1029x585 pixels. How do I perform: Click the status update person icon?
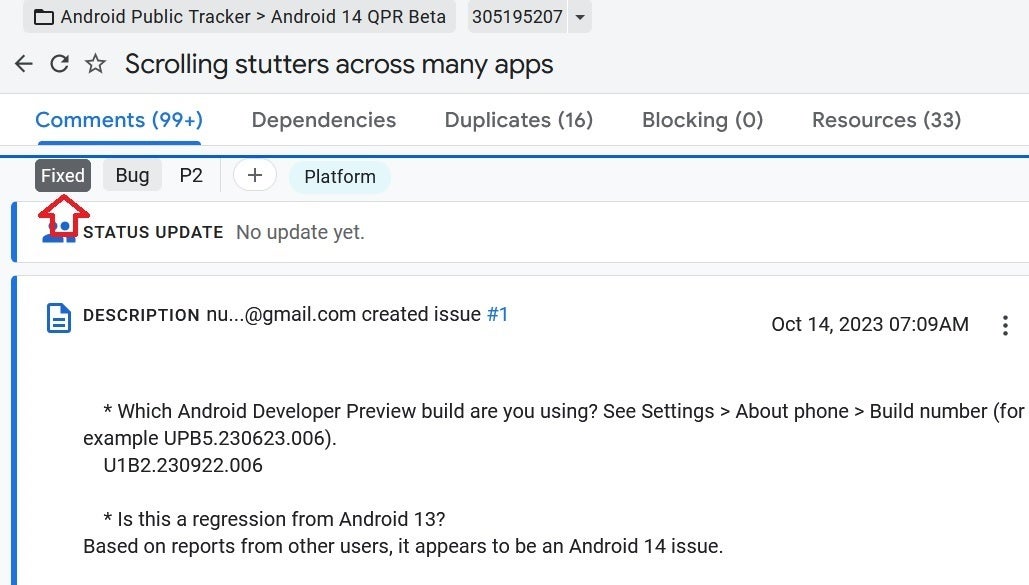click(x=59, y=232)
